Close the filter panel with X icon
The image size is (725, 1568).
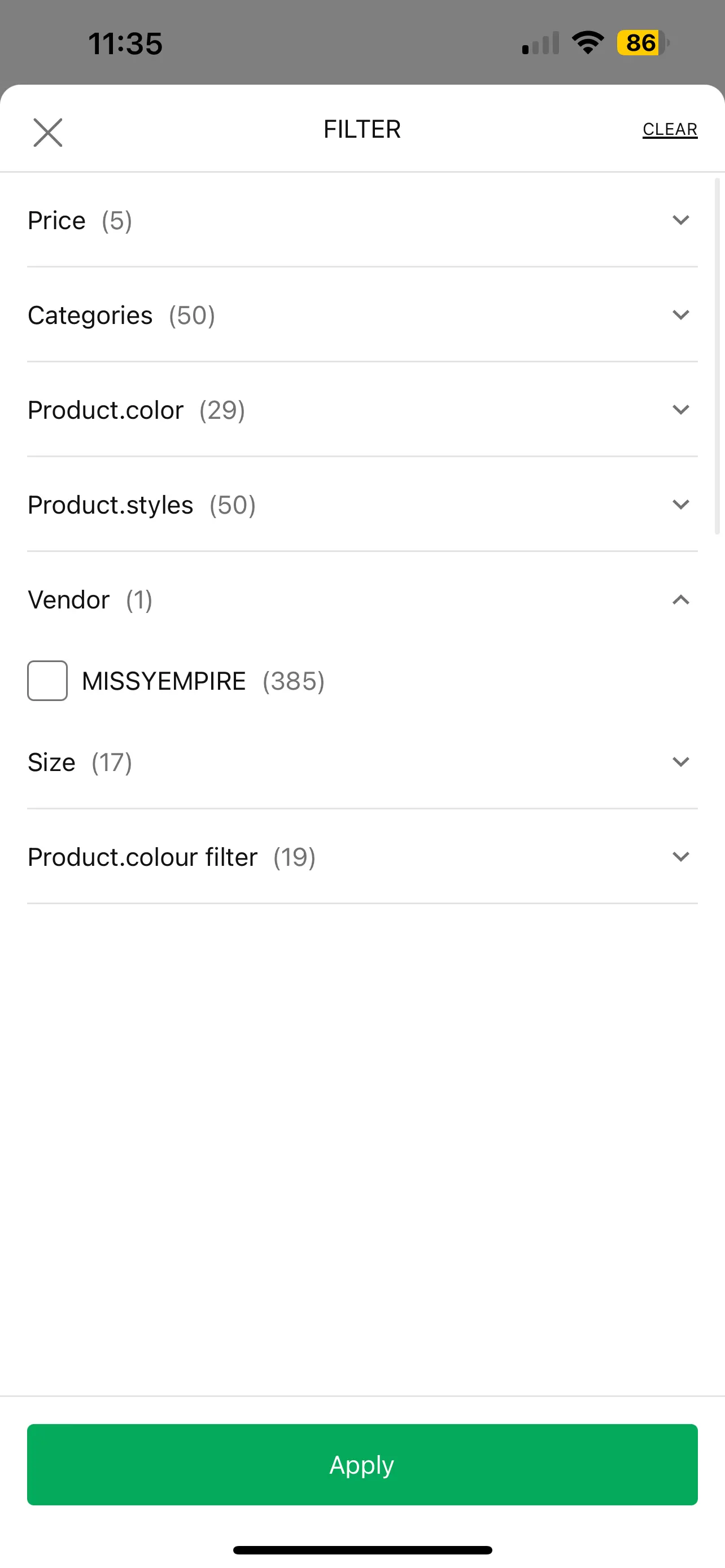47,133
